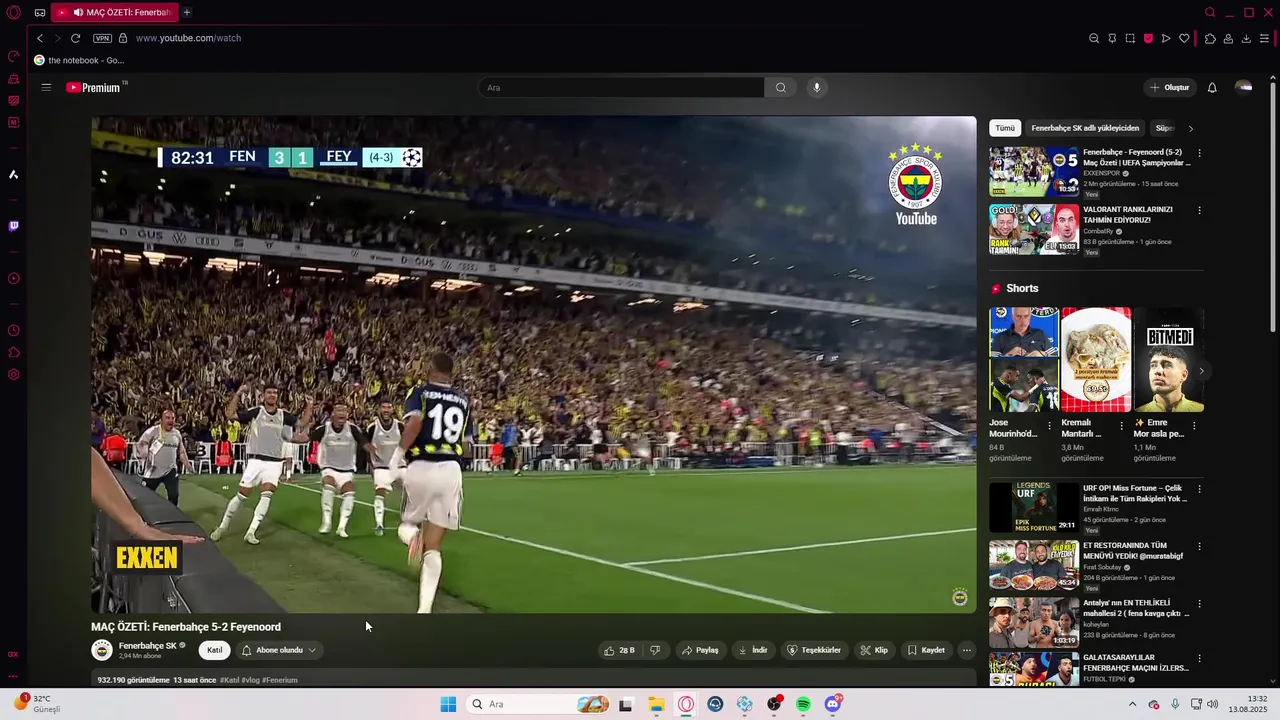This screenshot has width=1280, height=720.
Task: Open a new browser tab
Action: coord(187,12)
